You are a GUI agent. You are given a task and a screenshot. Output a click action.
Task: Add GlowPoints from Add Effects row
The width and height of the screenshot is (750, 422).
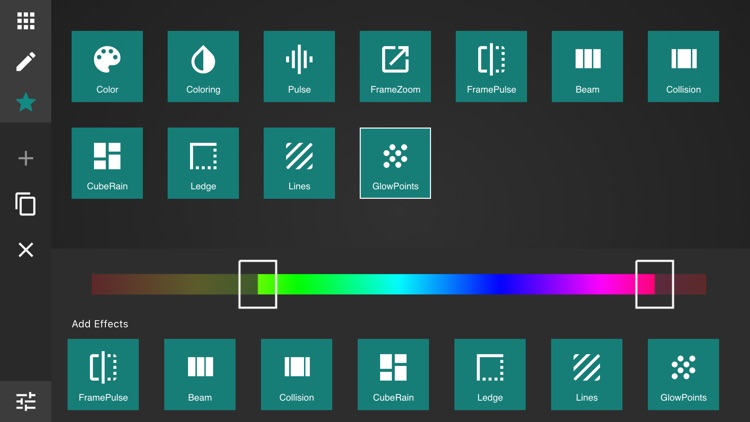pos(684,375)
